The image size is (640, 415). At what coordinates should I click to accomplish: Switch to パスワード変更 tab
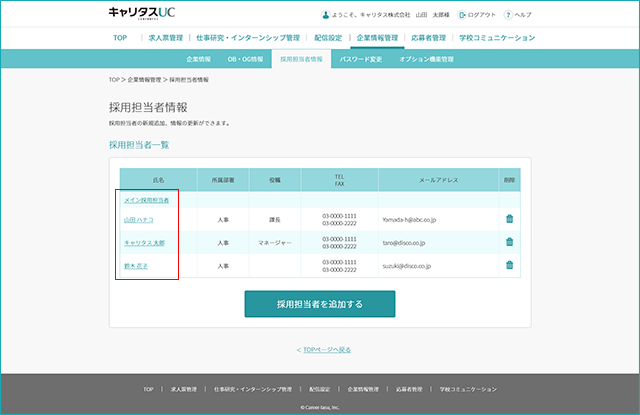click(x=361, y=59)
